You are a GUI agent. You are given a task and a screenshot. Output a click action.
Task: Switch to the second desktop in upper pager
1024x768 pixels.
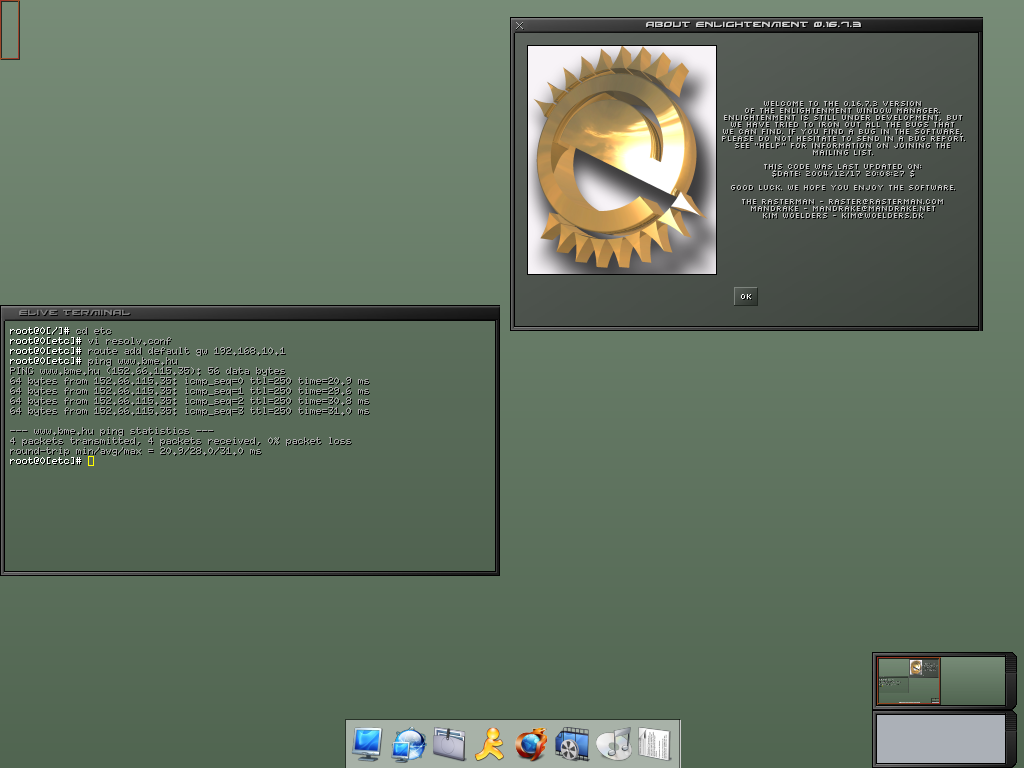tap(972, 681)
